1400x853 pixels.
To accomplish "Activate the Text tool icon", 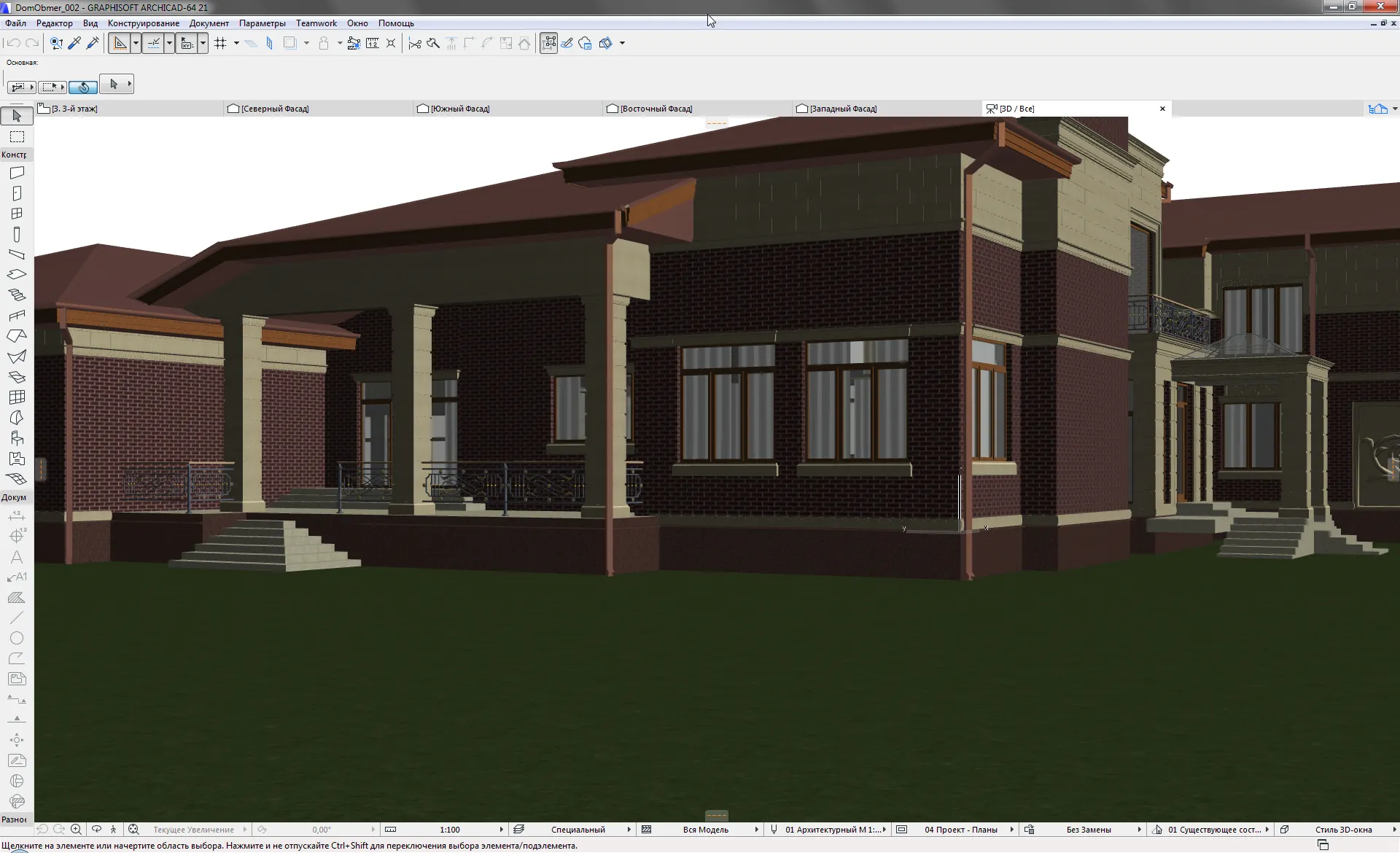I will [x=17, y=557].
